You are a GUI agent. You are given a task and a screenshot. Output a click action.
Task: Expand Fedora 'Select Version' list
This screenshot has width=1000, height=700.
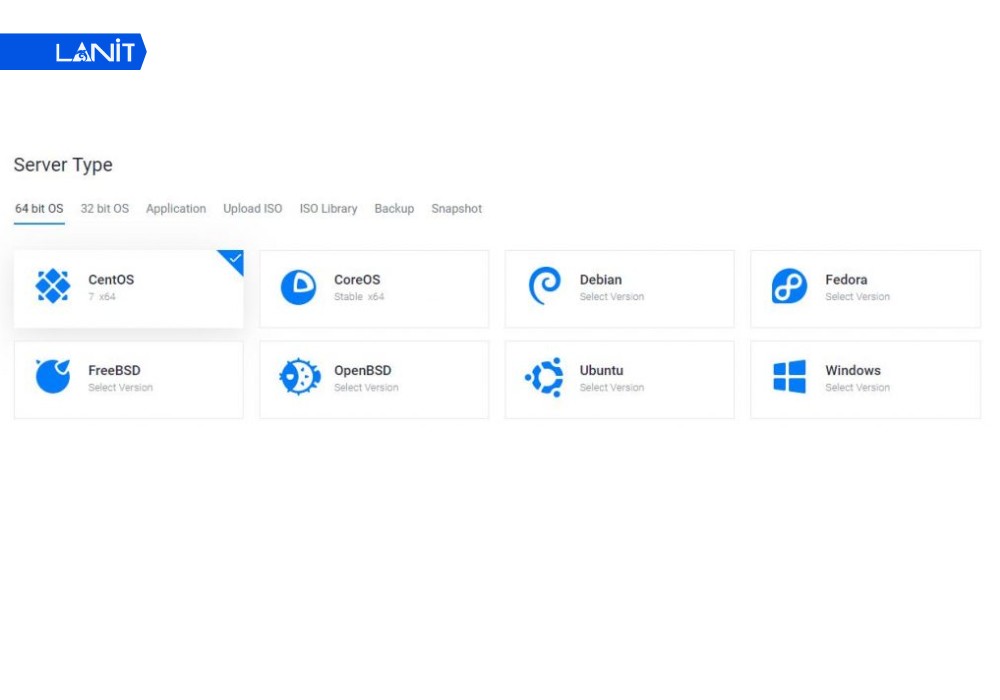coord(857,297)
